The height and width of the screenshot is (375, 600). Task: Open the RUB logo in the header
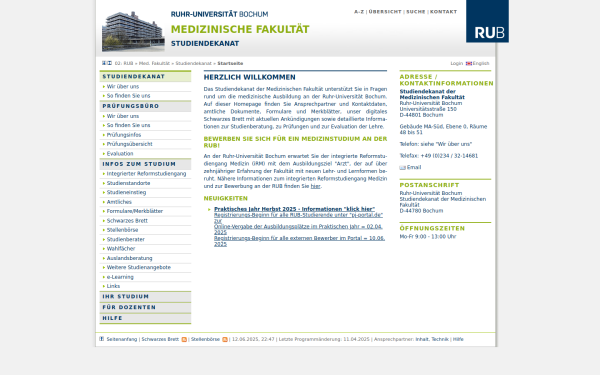click(x=487, y=21)
